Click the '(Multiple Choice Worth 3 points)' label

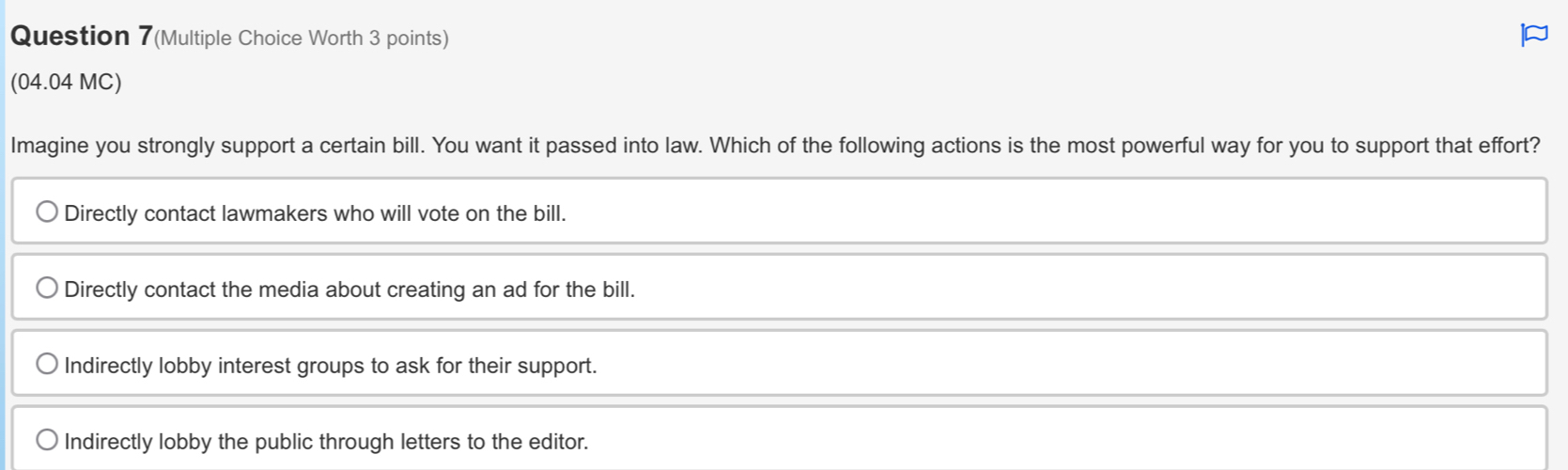coord(302,39)
